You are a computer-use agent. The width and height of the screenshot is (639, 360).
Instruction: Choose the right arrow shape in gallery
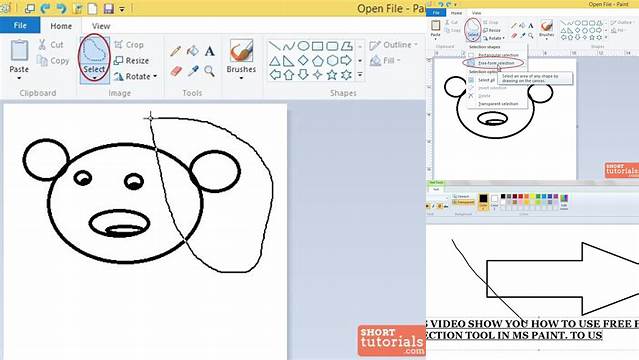click(346, 60)
